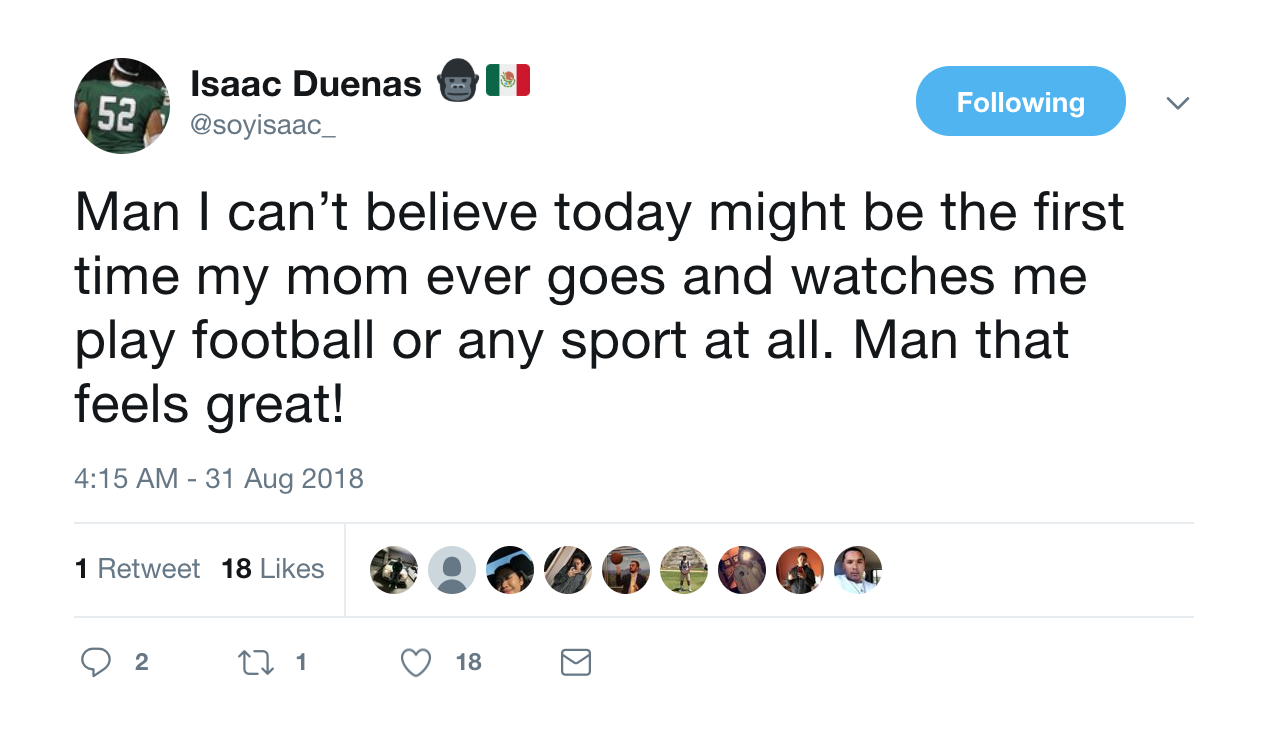Open Isaac Duenas's profile picture
Viewport: 1270px width, 730px height.
coord(122,106)
